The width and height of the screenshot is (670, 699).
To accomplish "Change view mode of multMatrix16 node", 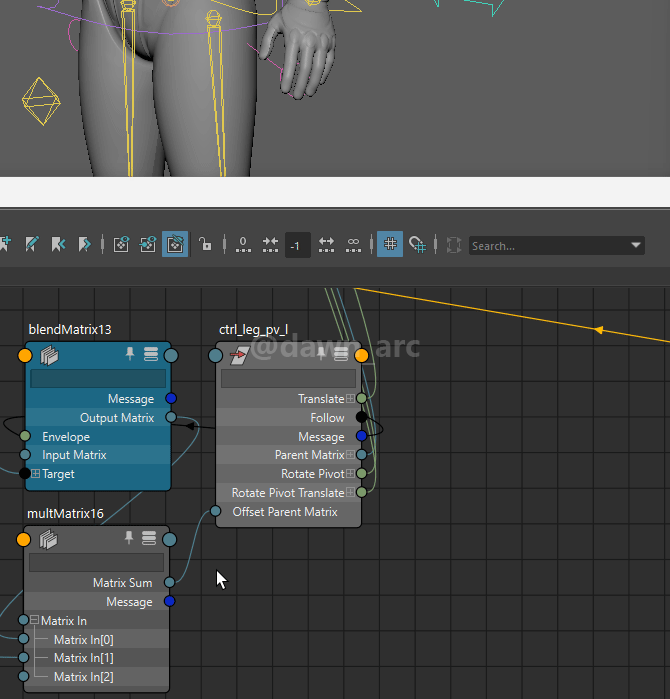I will (x=149, y=539).
